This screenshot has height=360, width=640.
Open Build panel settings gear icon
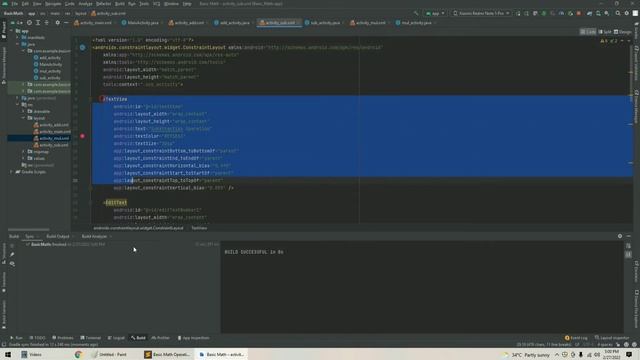point(620,236)
